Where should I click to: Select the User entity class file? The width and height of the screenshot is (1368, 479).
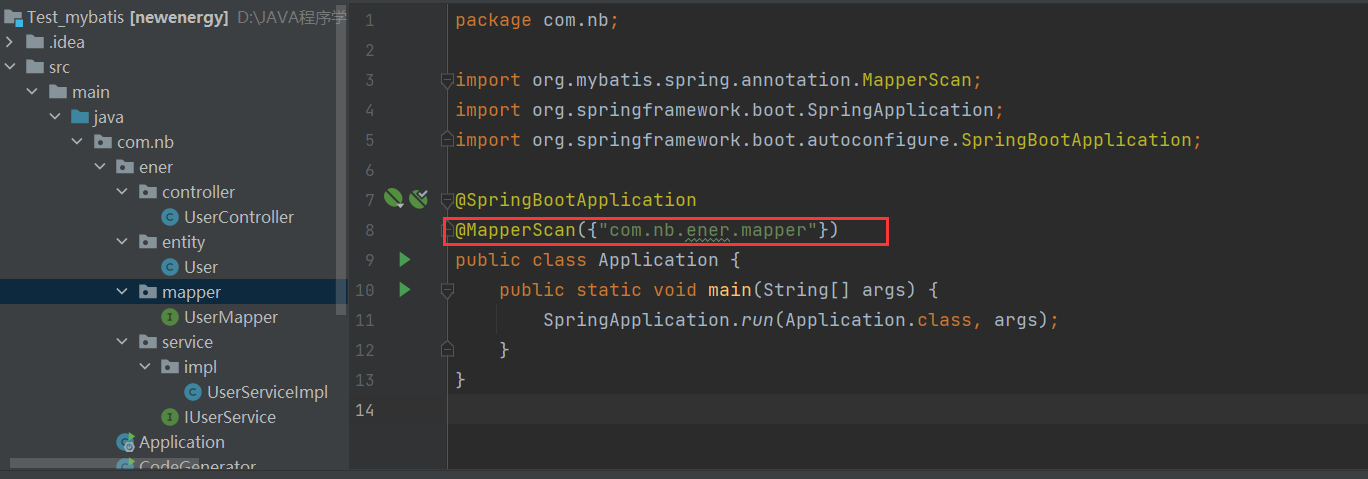pyautogui.click(x=200, y=267)
